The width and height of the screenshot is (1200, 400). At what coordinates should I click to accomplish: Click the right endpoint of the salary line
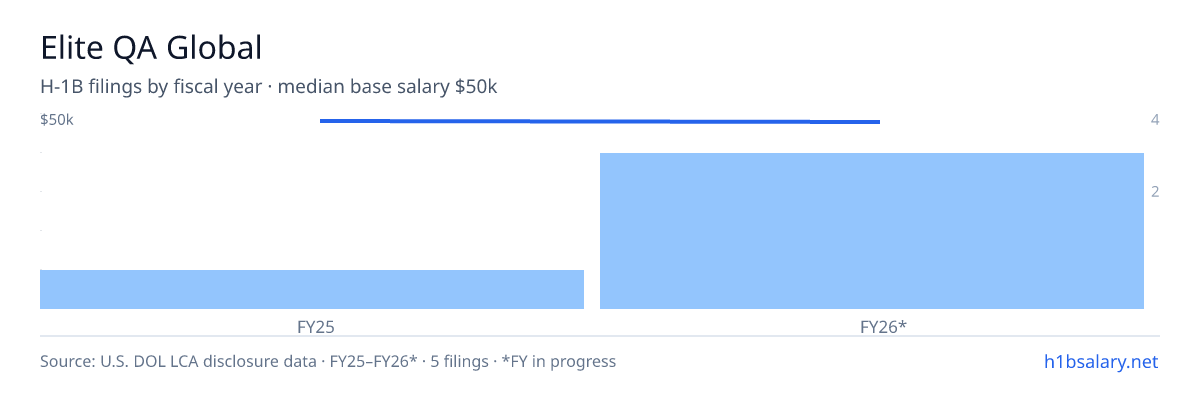tap(879, 122)
